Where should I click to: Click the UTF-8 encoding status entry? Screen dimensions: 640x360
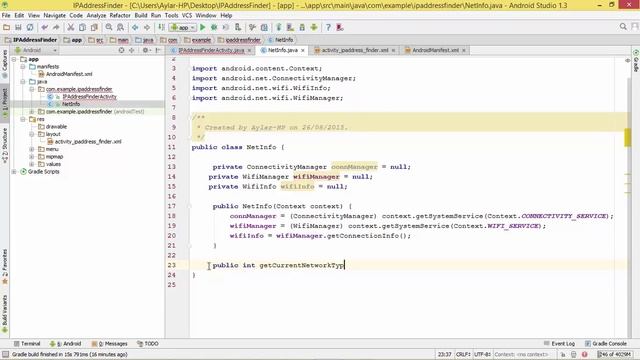(482, 354)
